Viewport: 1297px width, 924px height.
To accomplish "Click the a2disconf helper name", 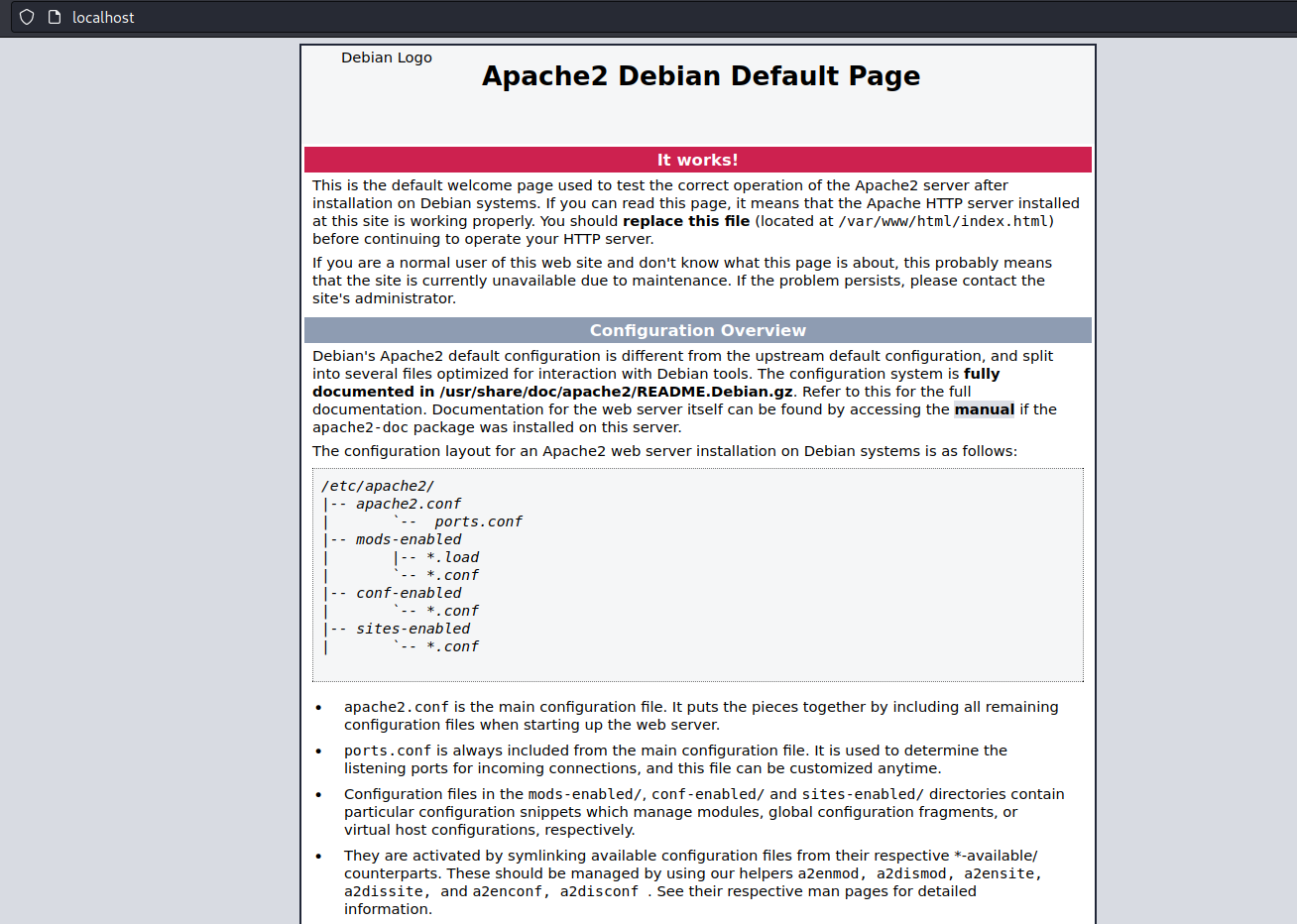I will (599, 891).
